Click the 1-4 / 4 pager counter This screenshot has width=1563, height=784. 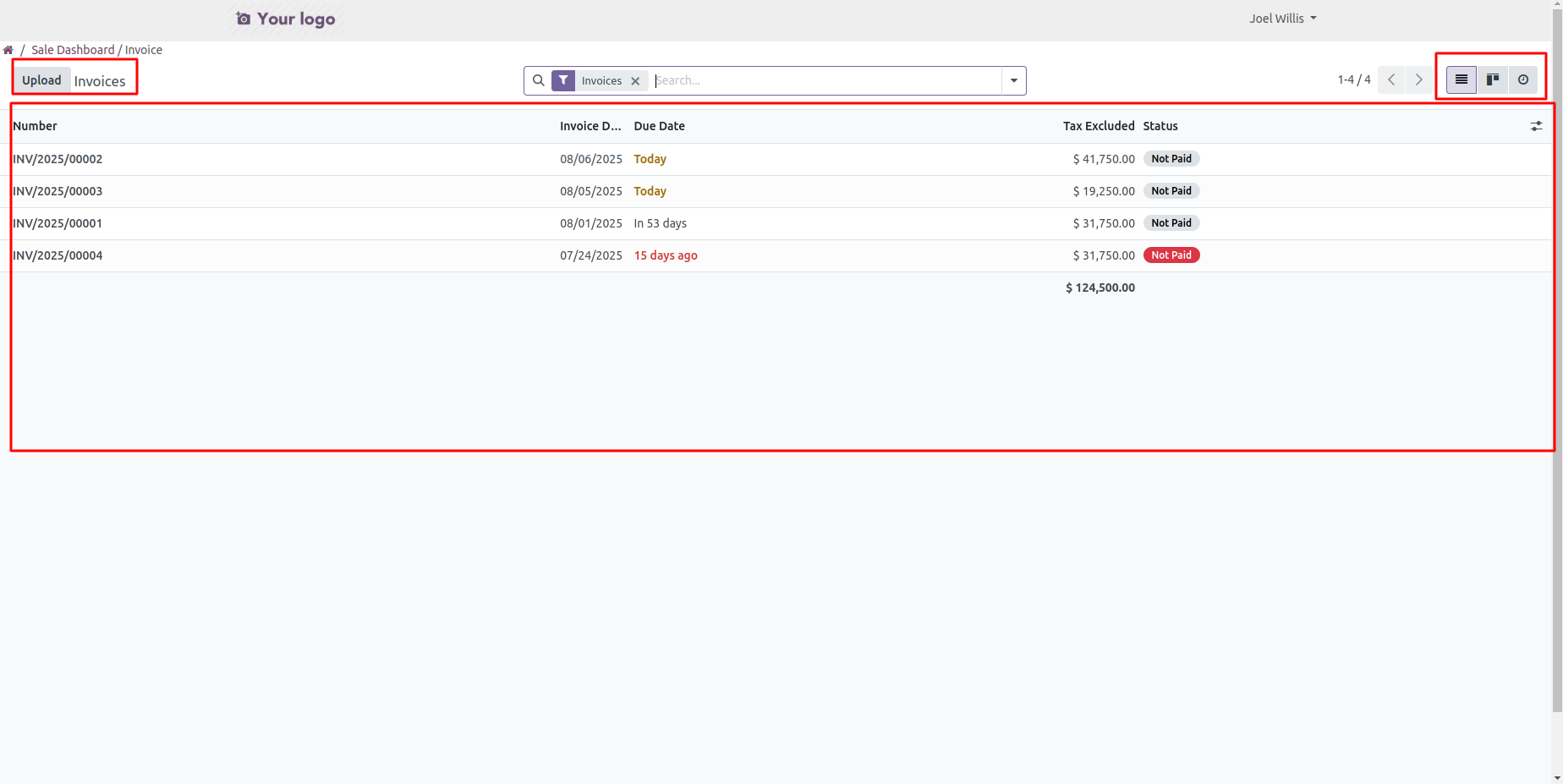pos(1354,79)
